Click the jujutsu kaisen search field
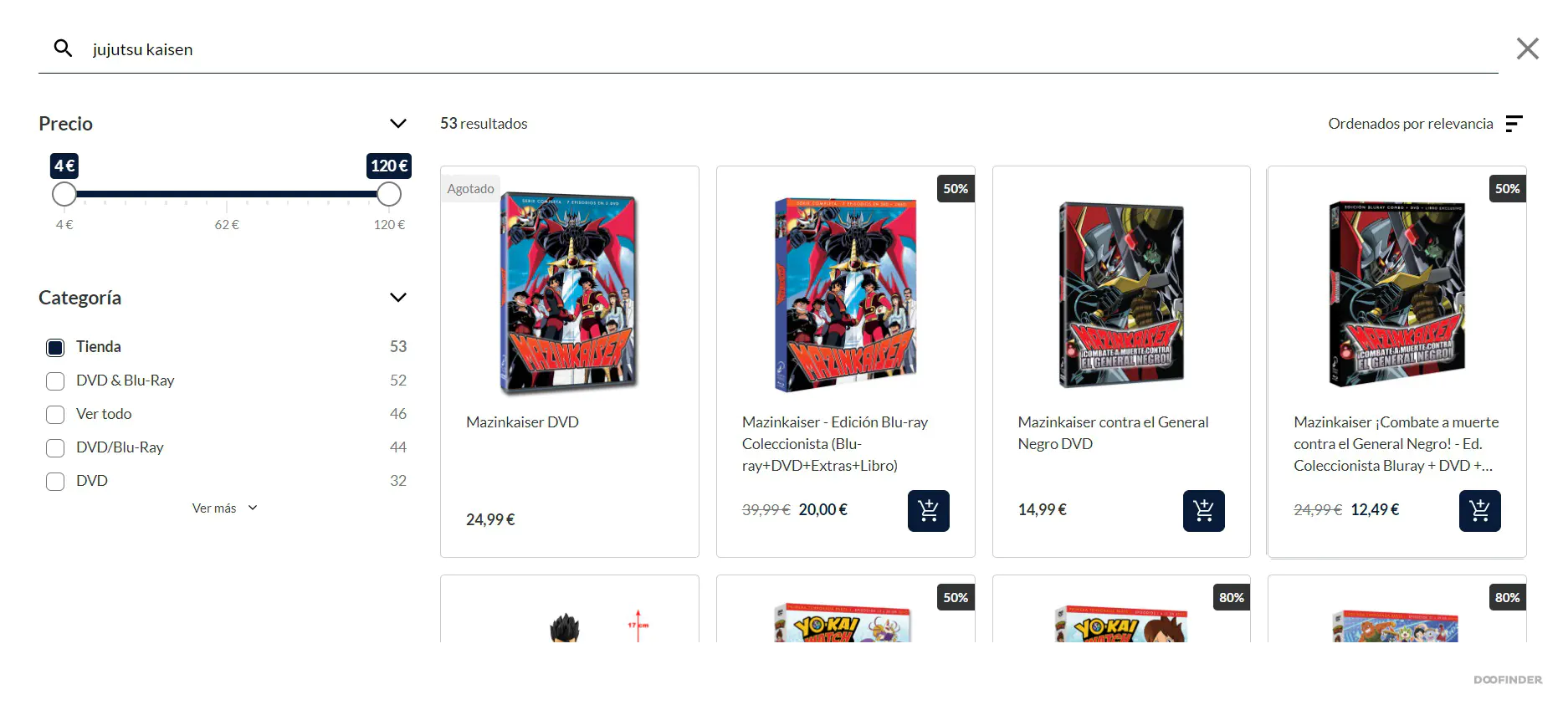 [787, 49]
